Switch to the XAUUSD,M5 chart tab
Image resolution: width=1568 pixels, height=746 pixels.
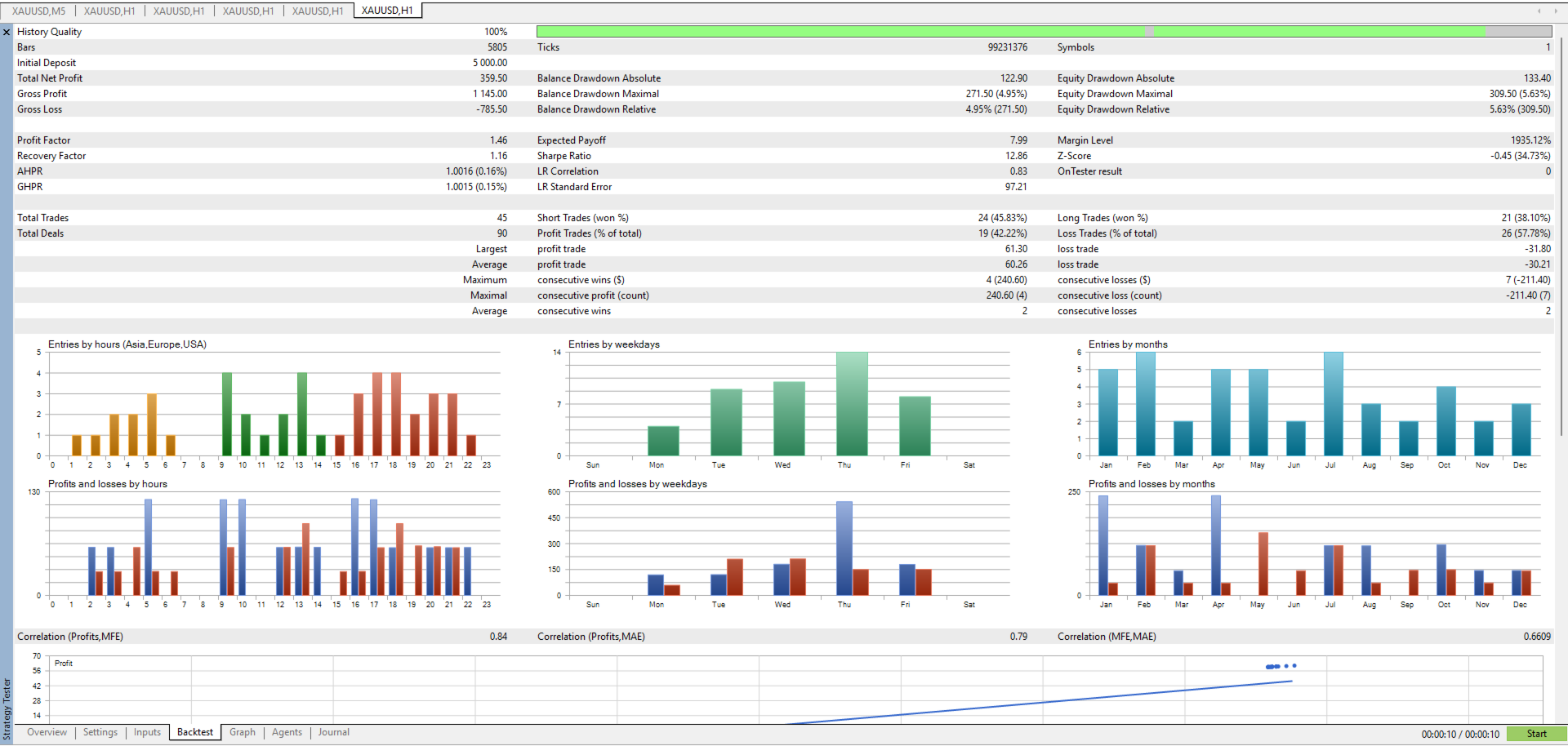pos(38,11)
